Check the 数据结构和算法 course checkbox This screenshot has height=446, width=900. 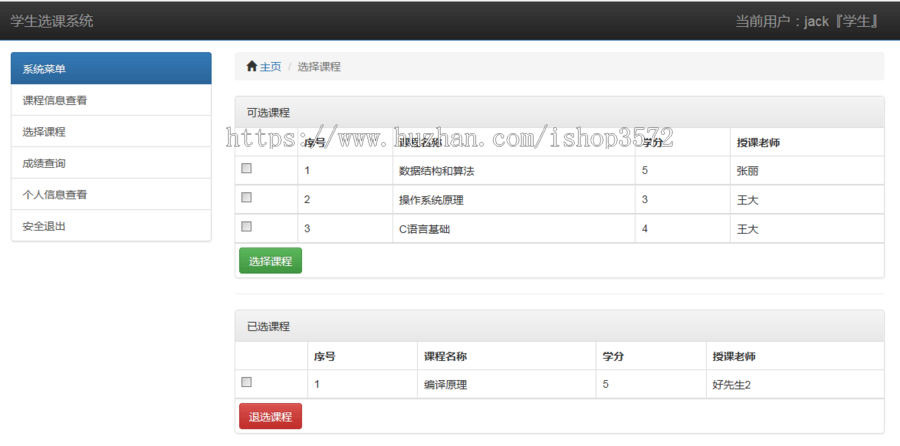[x=246, y=168]
